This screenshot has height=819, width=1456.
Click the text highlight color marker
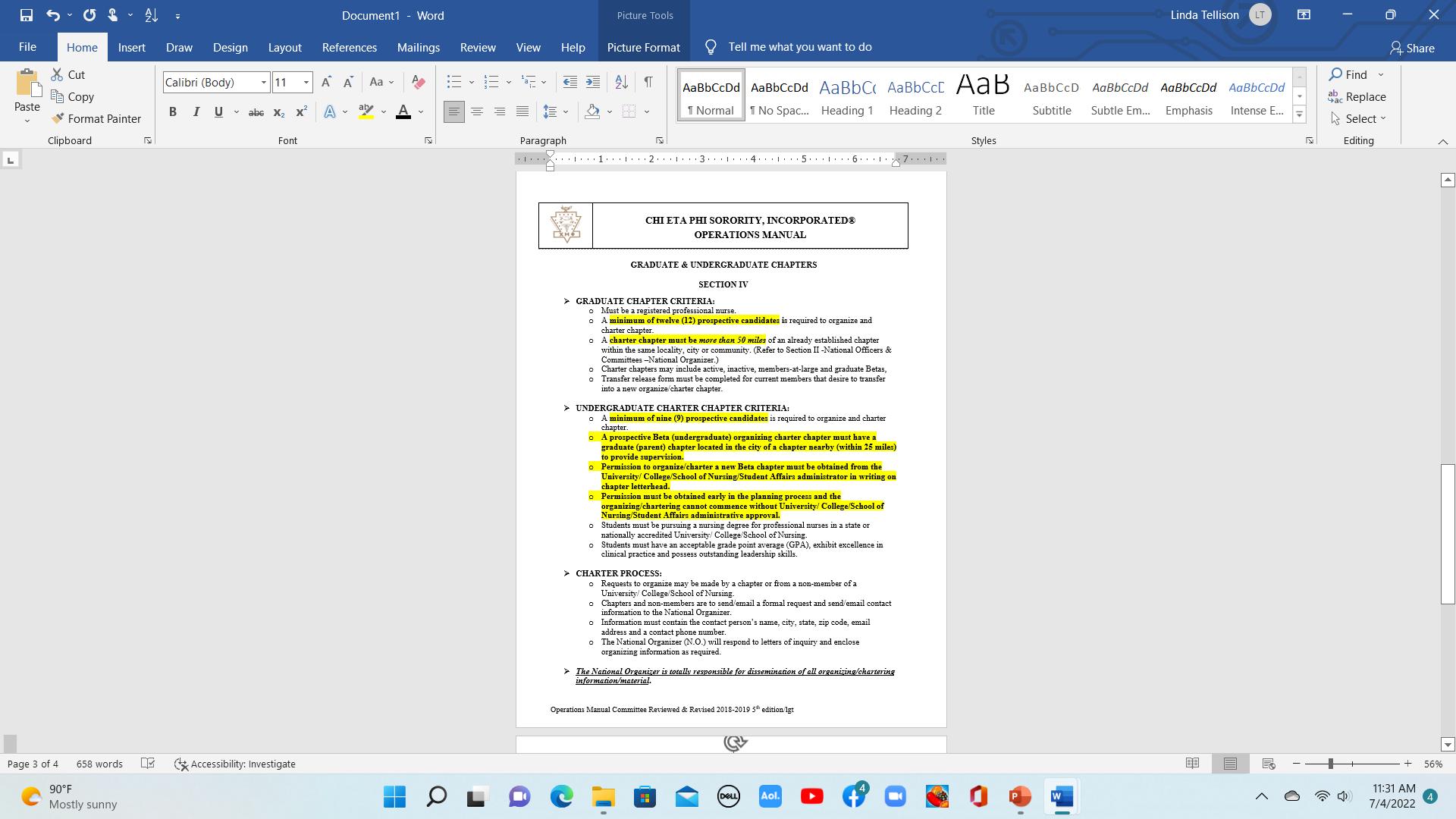coord(366,112)
